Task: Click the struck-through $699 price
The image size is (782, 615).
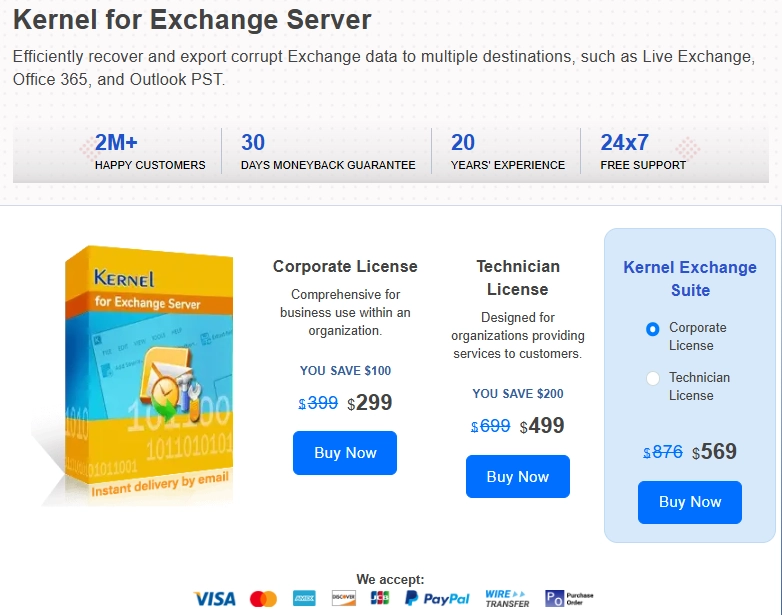Action: [x=491, y=426]
